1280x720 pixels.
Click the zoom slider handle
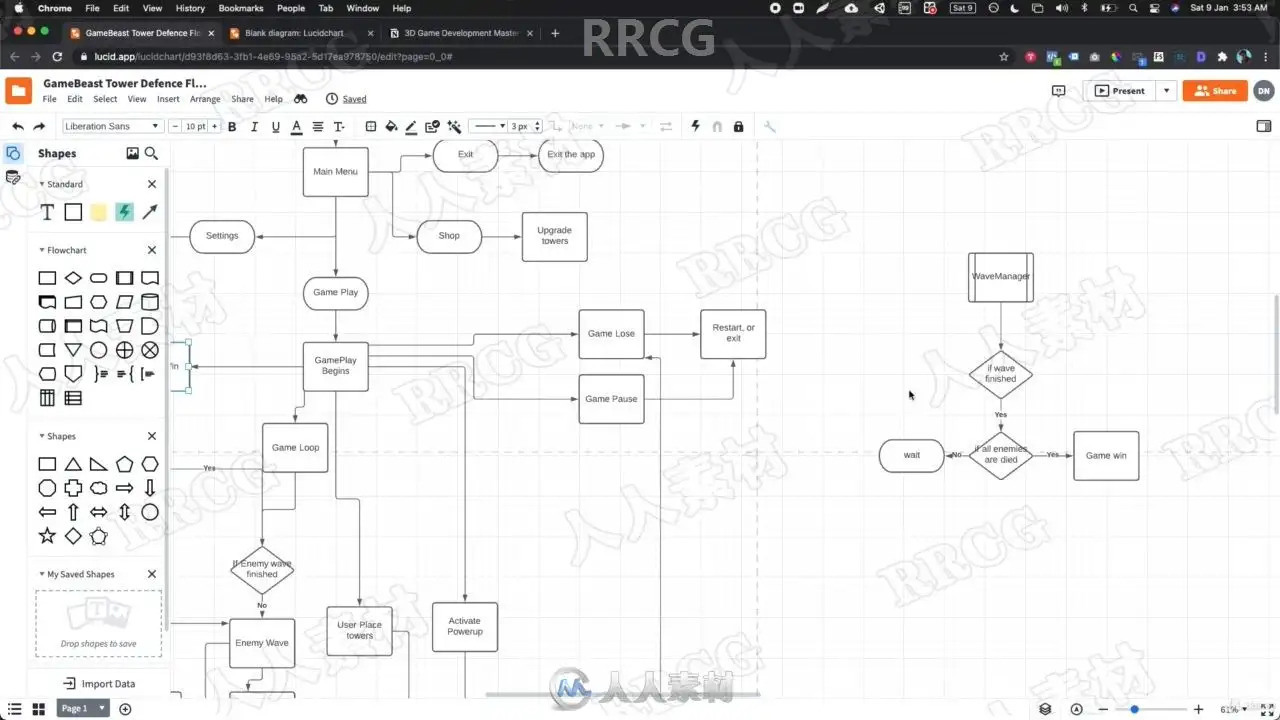[1134, 709]
